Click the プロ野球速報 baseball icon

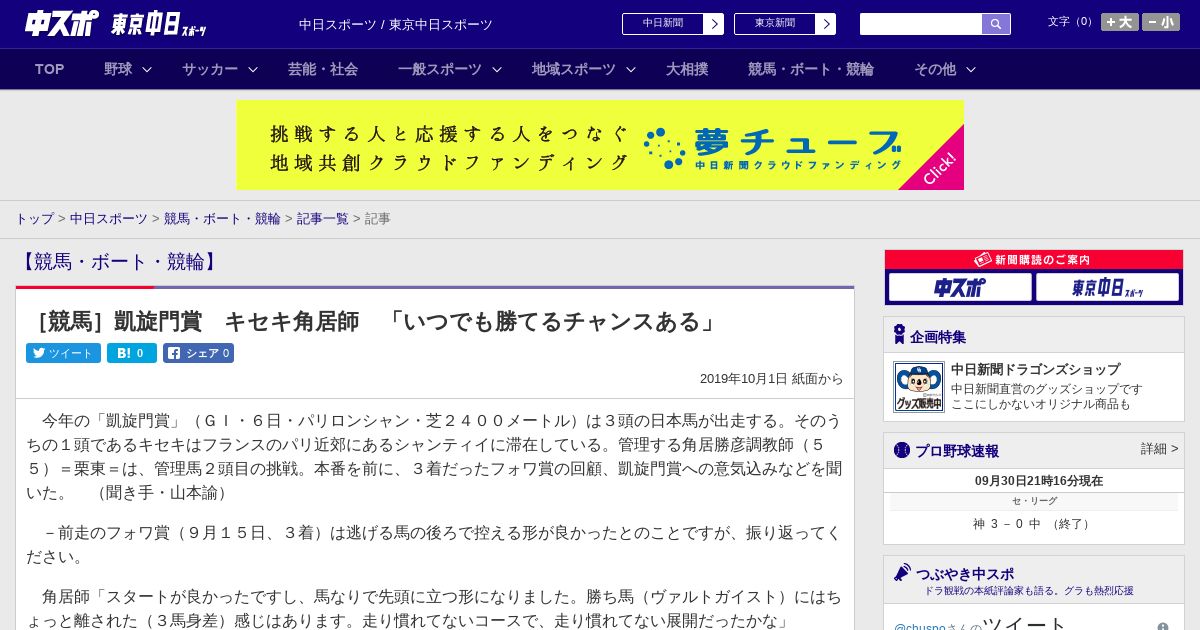[x=902, y=450]
